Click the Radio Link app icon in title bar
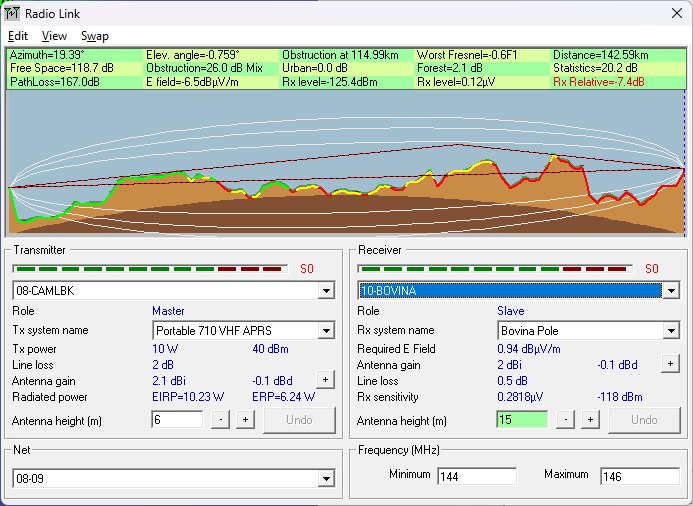Image resolution: width=693 pixels, height=506 pixels. 12,14
